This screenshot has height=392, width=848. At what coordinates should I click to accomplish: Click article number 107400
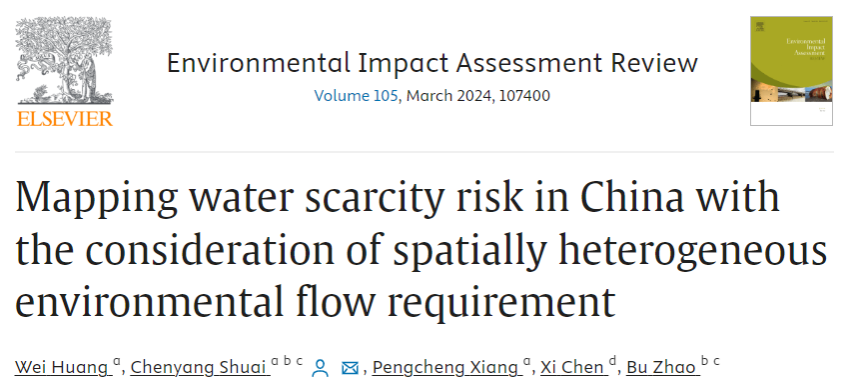click(524, 96)
